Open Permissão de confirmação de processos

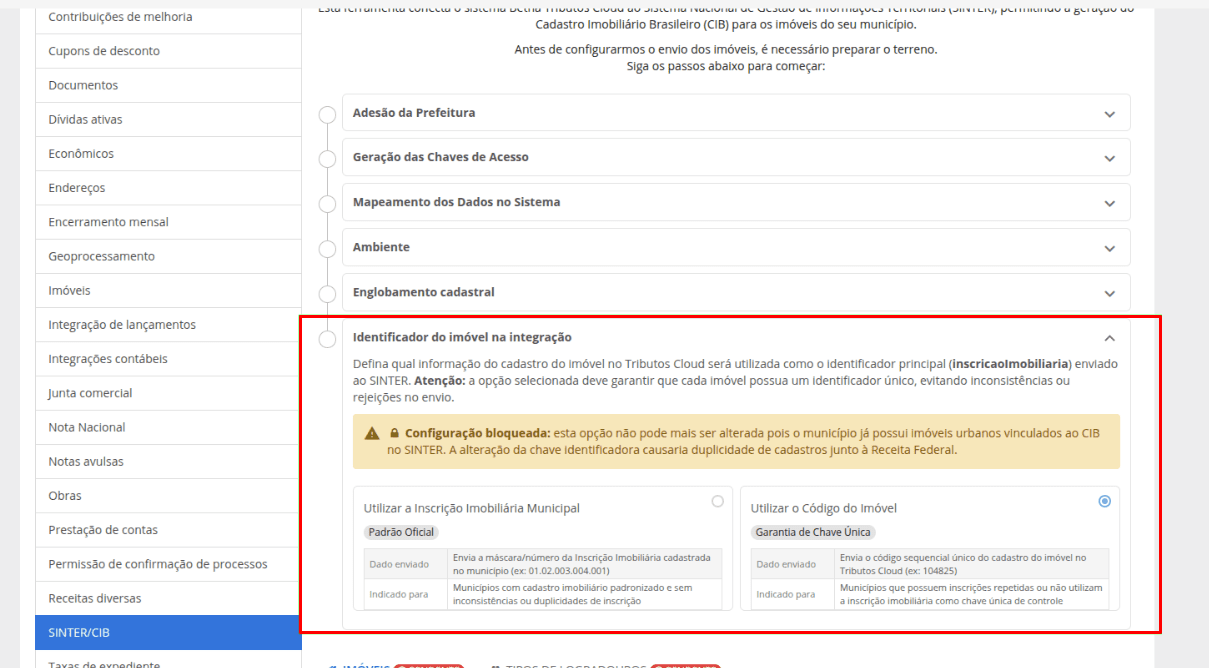click(168, 564)
